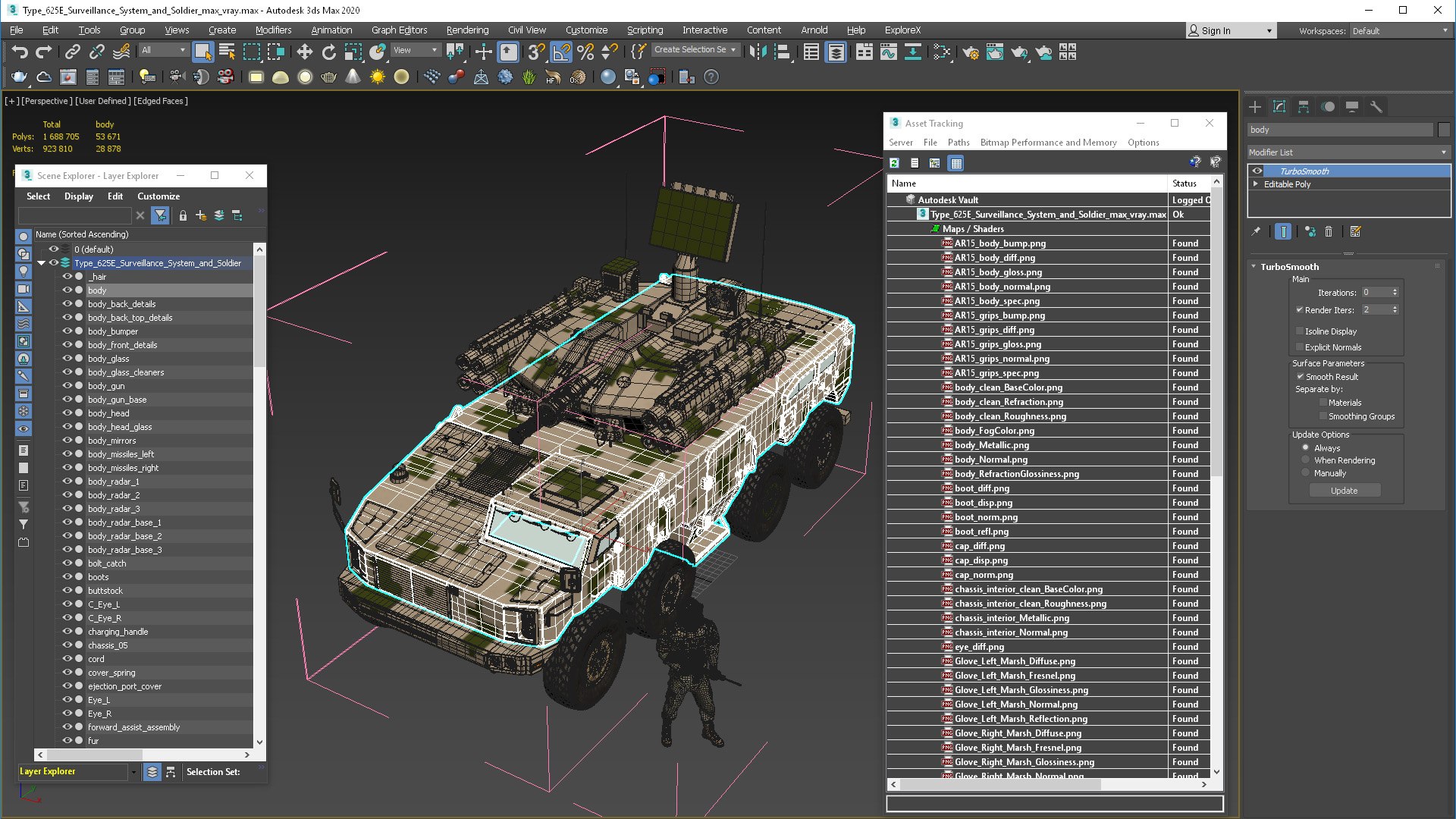Enable Explicit Normals checkbox
This screenshot has height=819, width=1456.
click(1300, 347)
